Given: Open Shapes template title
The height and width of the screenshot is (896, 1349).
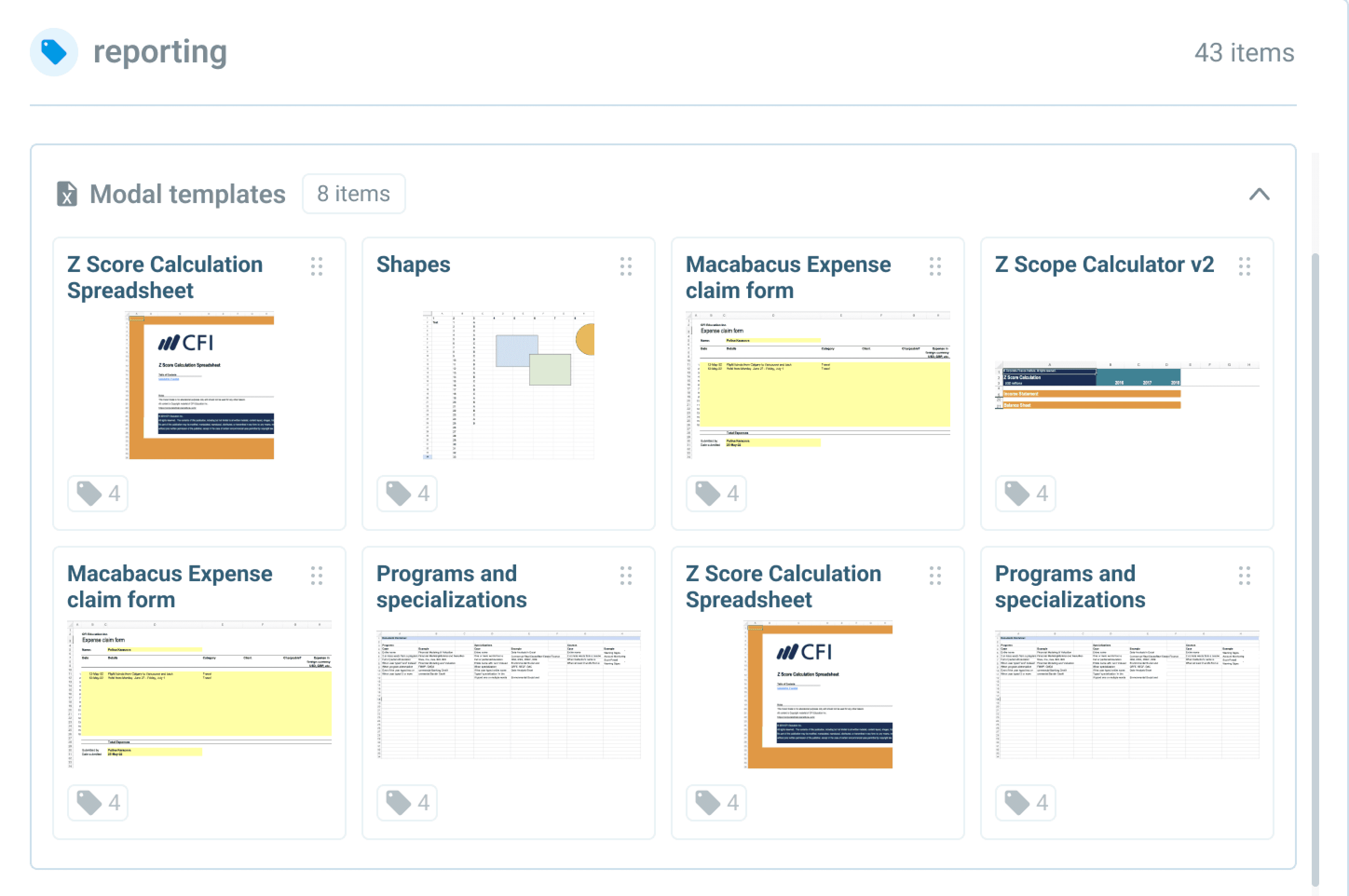Looking at the screenshot, I should click(x=413, y=265).
